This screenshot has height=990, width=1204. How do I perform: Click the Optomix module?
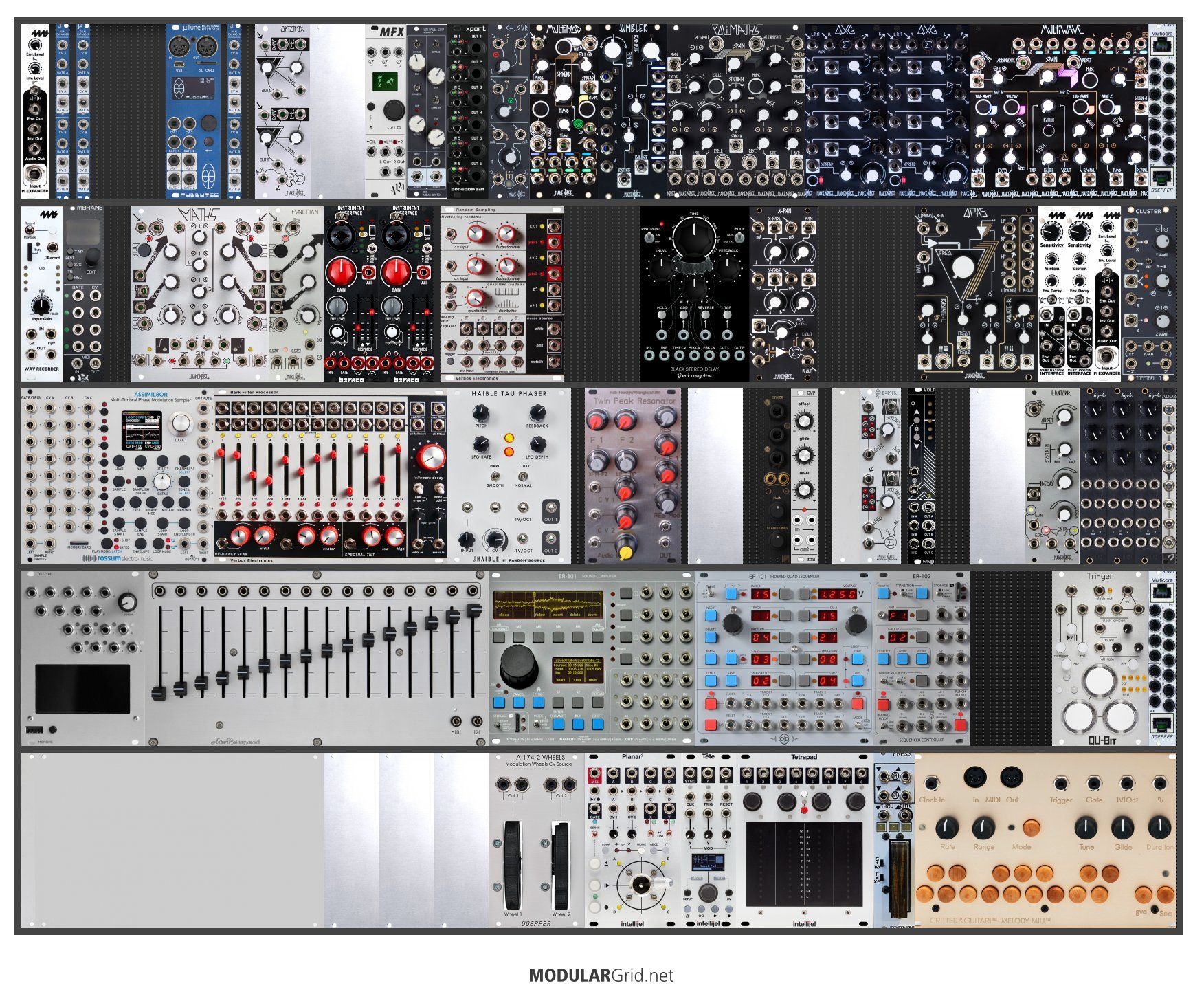click(x=282, y=112)
